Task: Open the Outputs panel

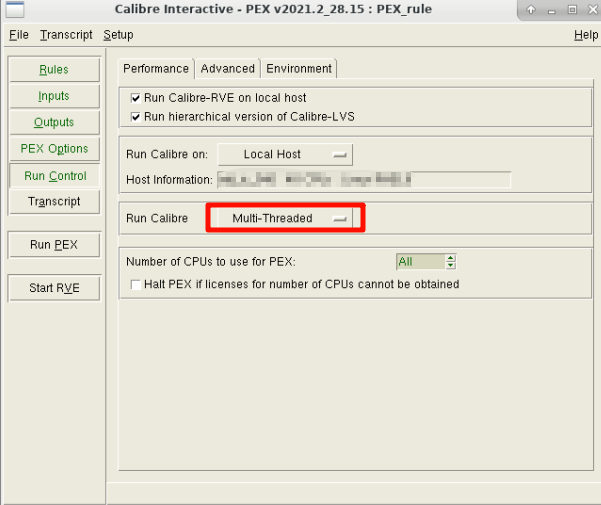Action: point(54,122)
